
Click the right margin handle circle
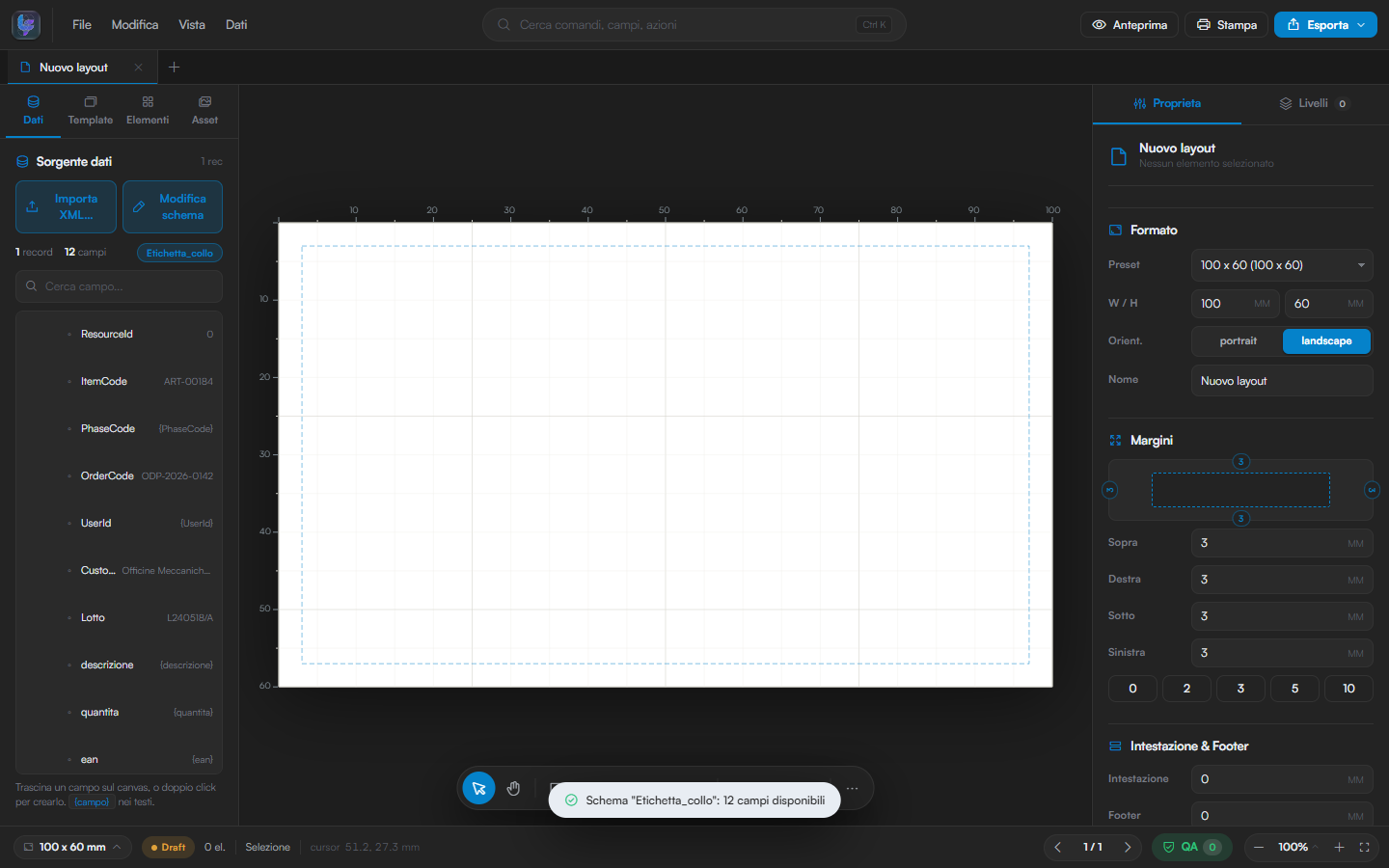1372,490
